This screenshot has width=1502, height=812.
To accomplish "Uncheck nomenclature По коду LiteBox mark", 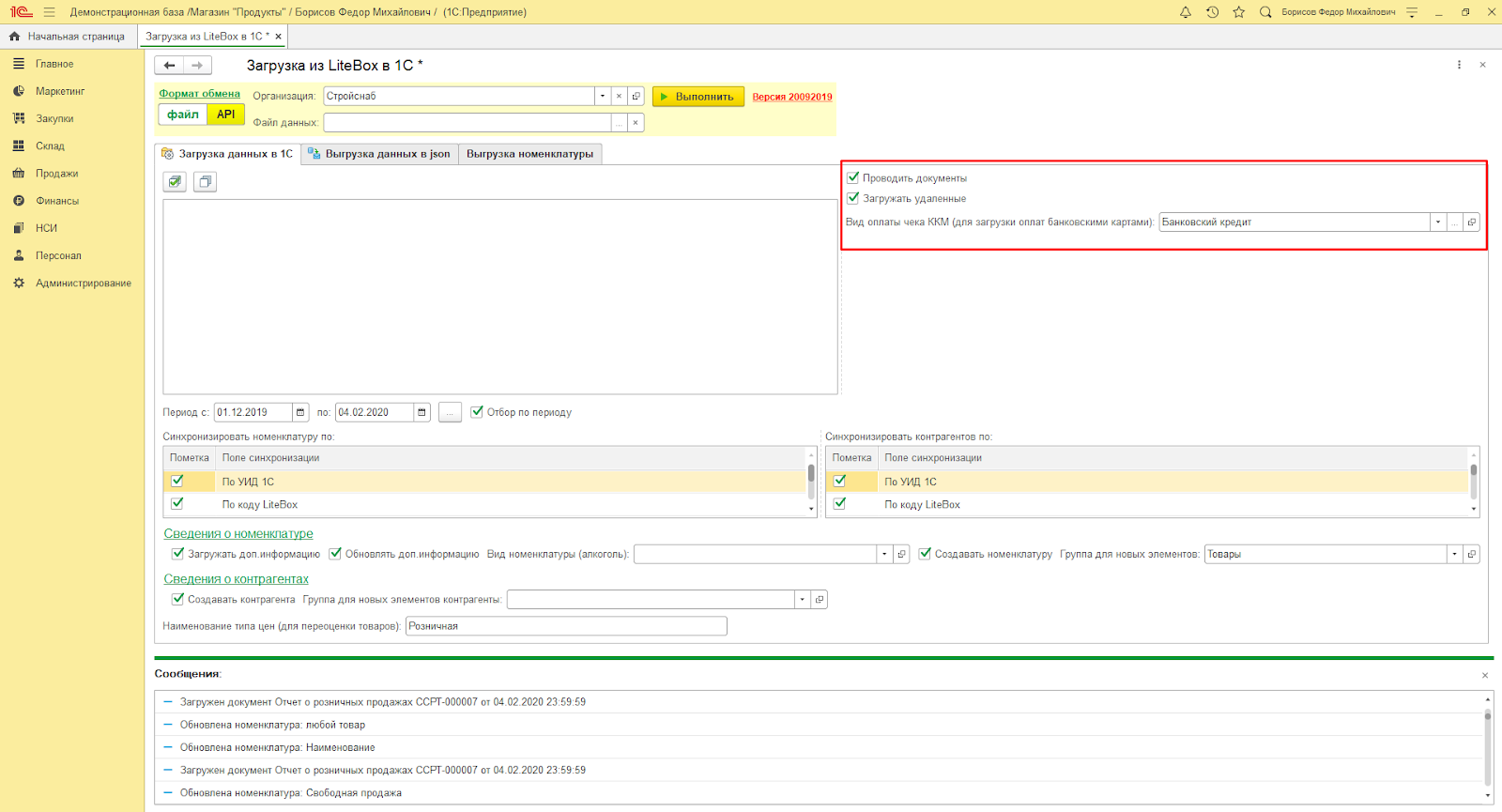I will (x=177, y=503).
